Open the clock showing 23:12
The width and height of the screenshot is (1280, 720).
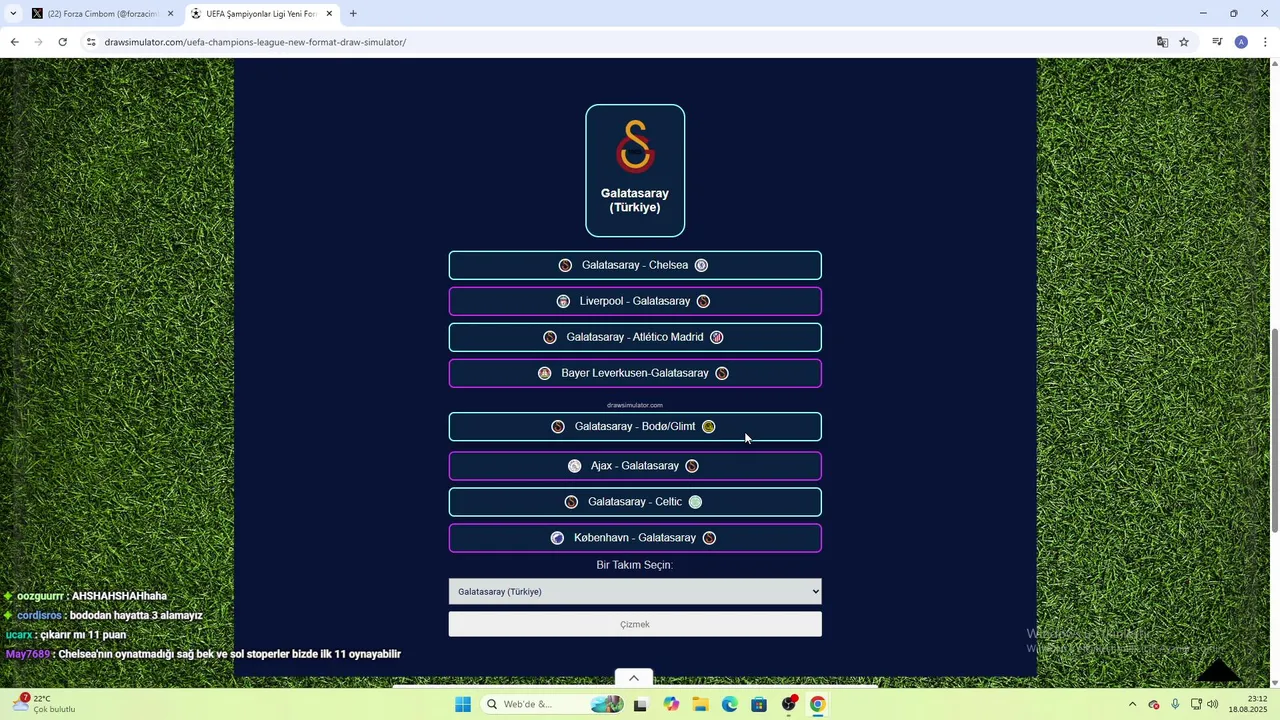(1247, 704)
